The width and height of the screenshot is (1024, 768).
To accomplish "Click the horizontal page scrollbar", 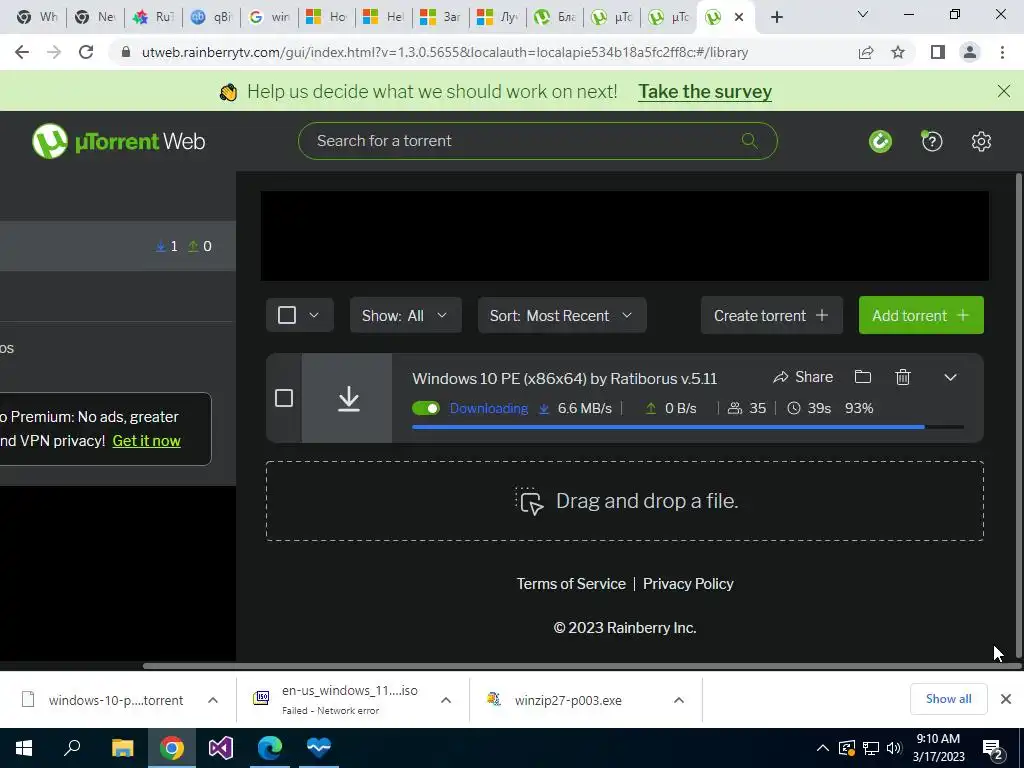I will (581, 666).
